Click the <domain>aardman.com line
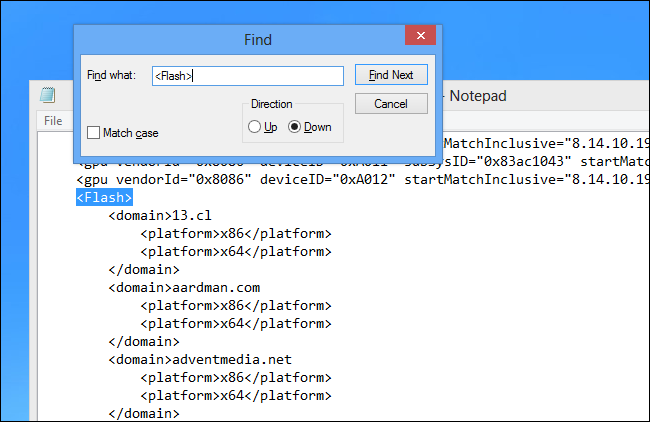Viewport: 650px width, 422px height. 184,288
